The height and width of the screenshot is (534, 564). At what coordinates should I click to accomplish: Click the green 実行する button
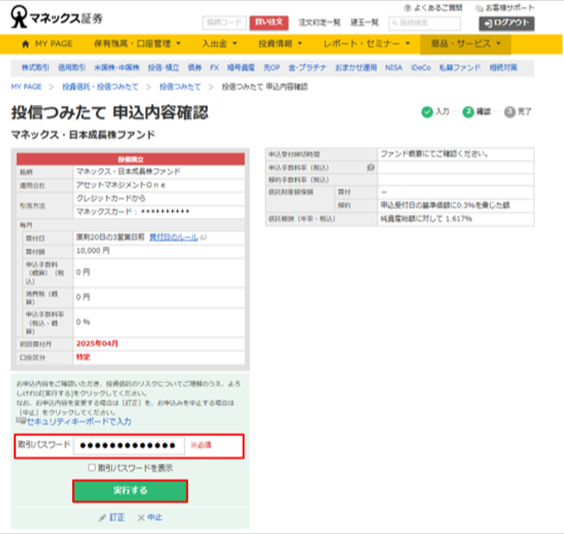point(130,491)
